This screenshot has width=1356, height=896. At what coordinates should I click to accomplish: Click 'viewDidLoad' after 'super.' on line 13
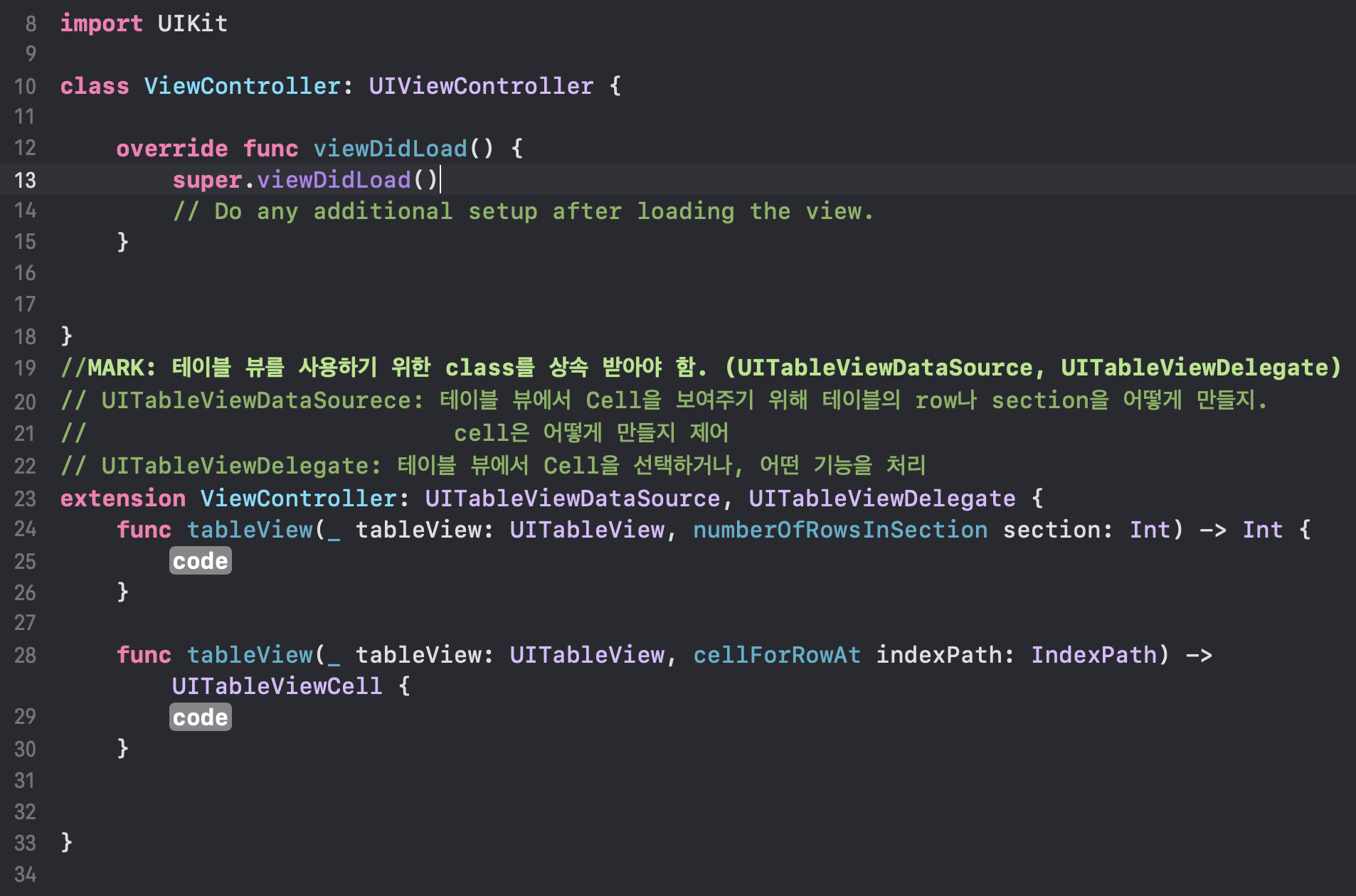click(x=334, y=180)
